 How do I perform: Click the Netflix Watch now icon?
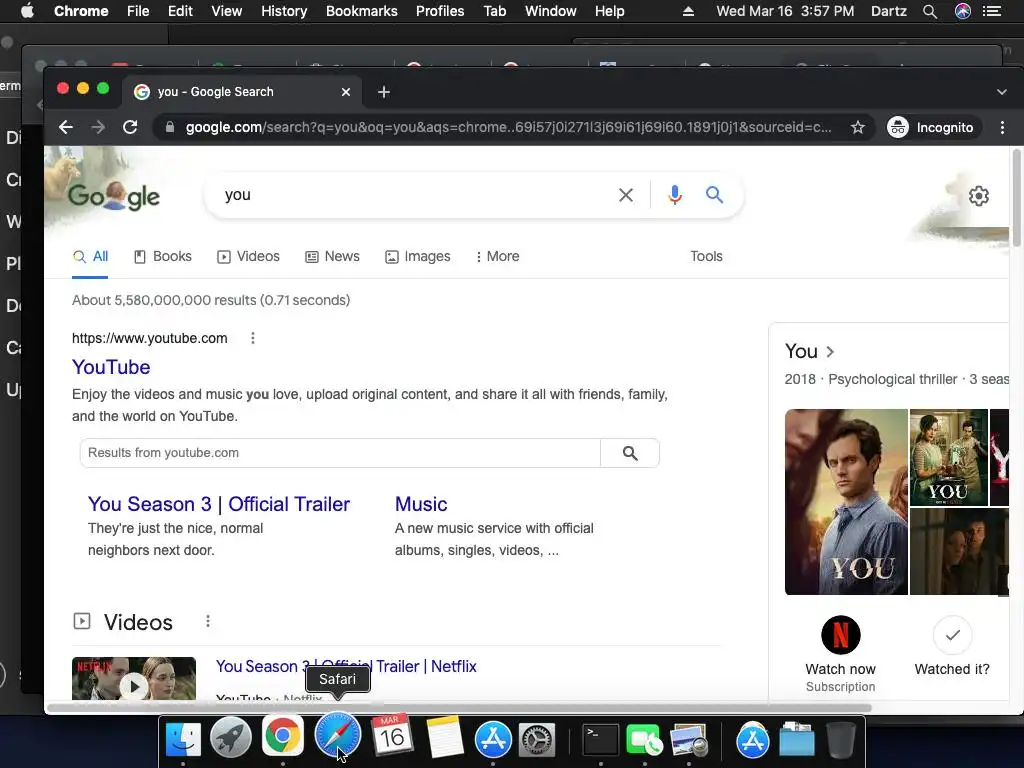pyautogui.click(x=840, y=635)
